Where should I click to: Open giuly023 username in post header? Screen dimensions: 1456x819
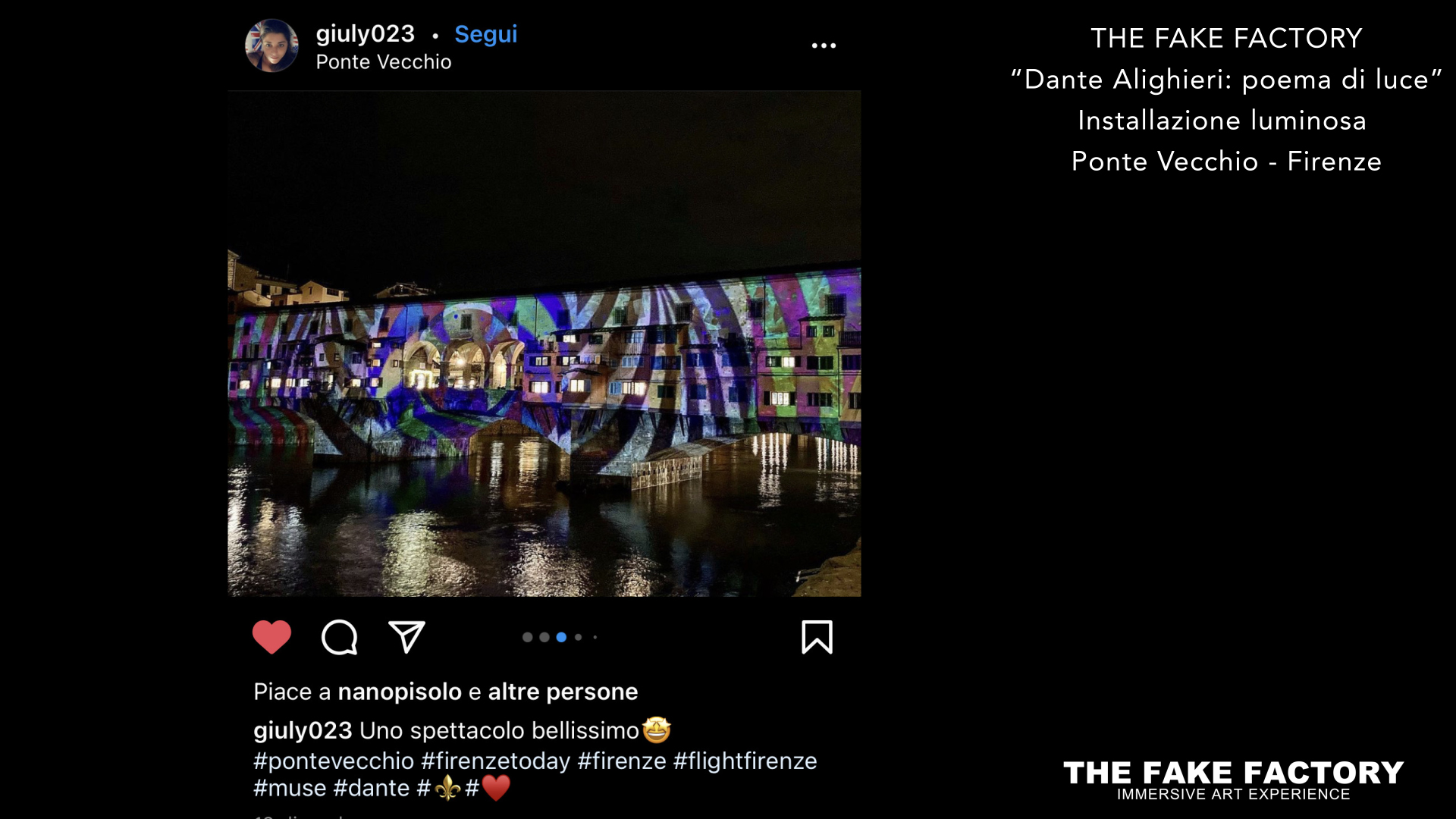(365, 34)
